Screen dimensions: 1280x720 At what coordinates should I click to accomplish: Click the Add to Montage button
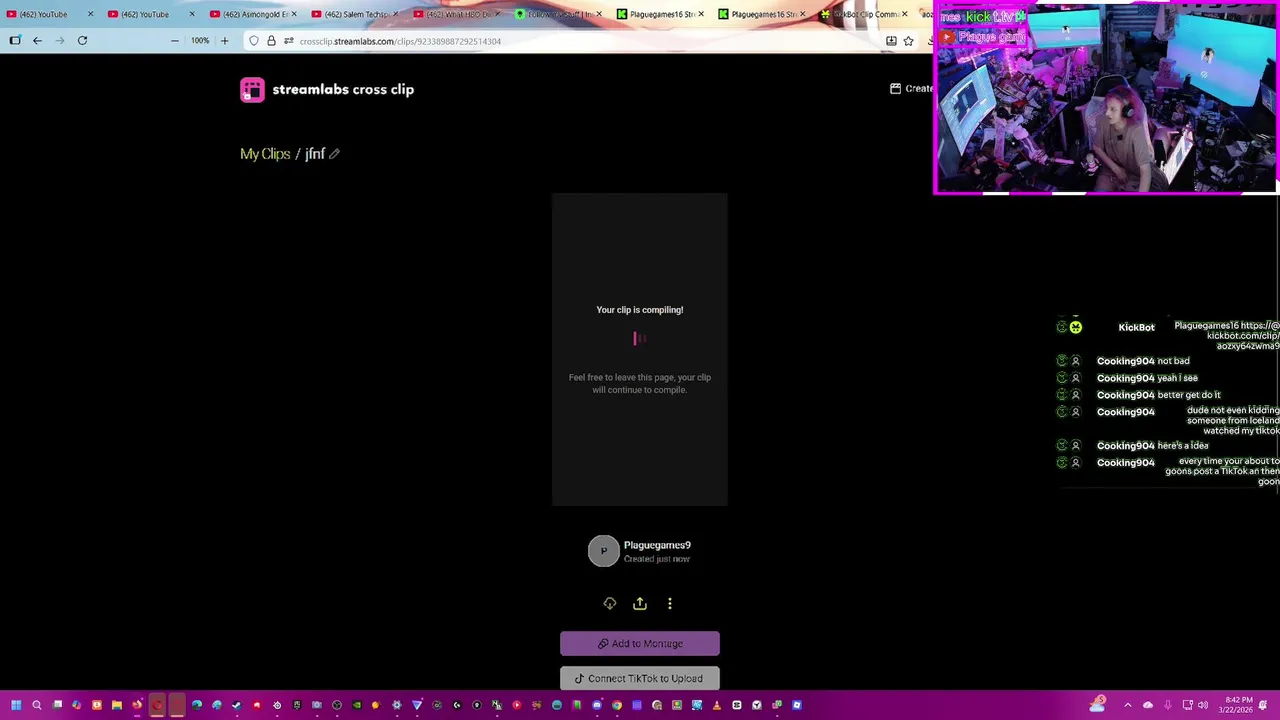pos(640,644)
